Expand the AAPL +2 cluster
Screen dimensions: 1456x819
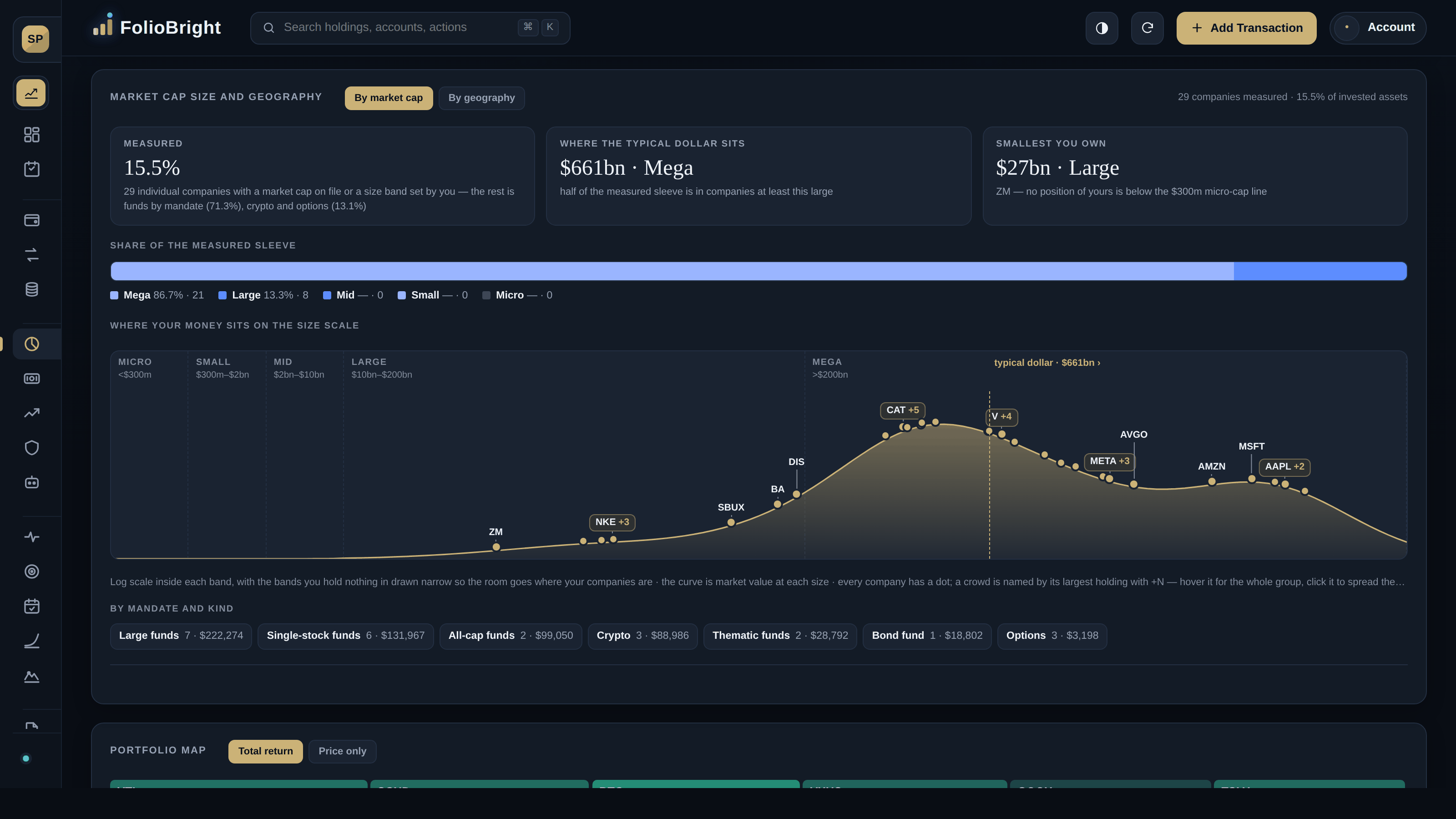pyautogui.click(x=1284, y=467)
